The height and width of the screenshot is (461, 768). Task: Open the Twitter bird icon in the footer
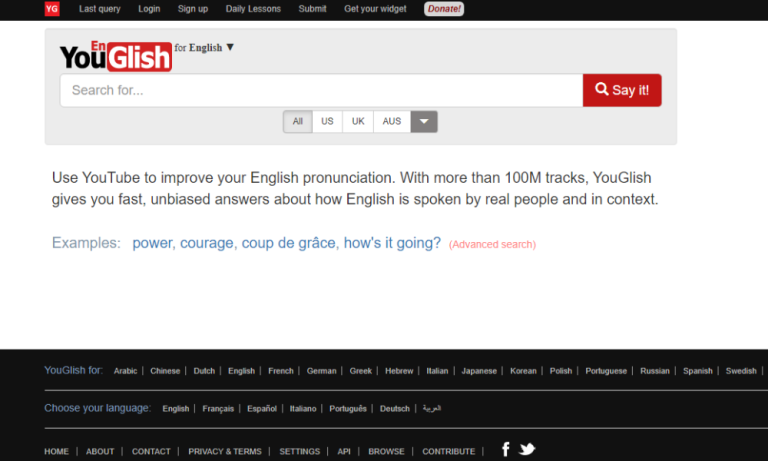[527, 449]
